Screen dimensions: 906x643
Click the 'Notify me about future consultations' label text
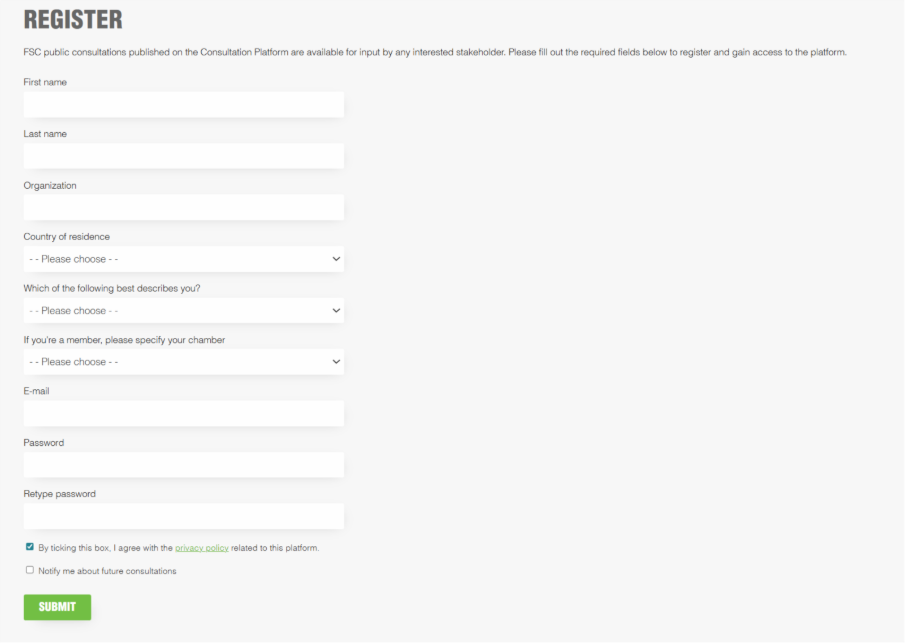point(107,571)
